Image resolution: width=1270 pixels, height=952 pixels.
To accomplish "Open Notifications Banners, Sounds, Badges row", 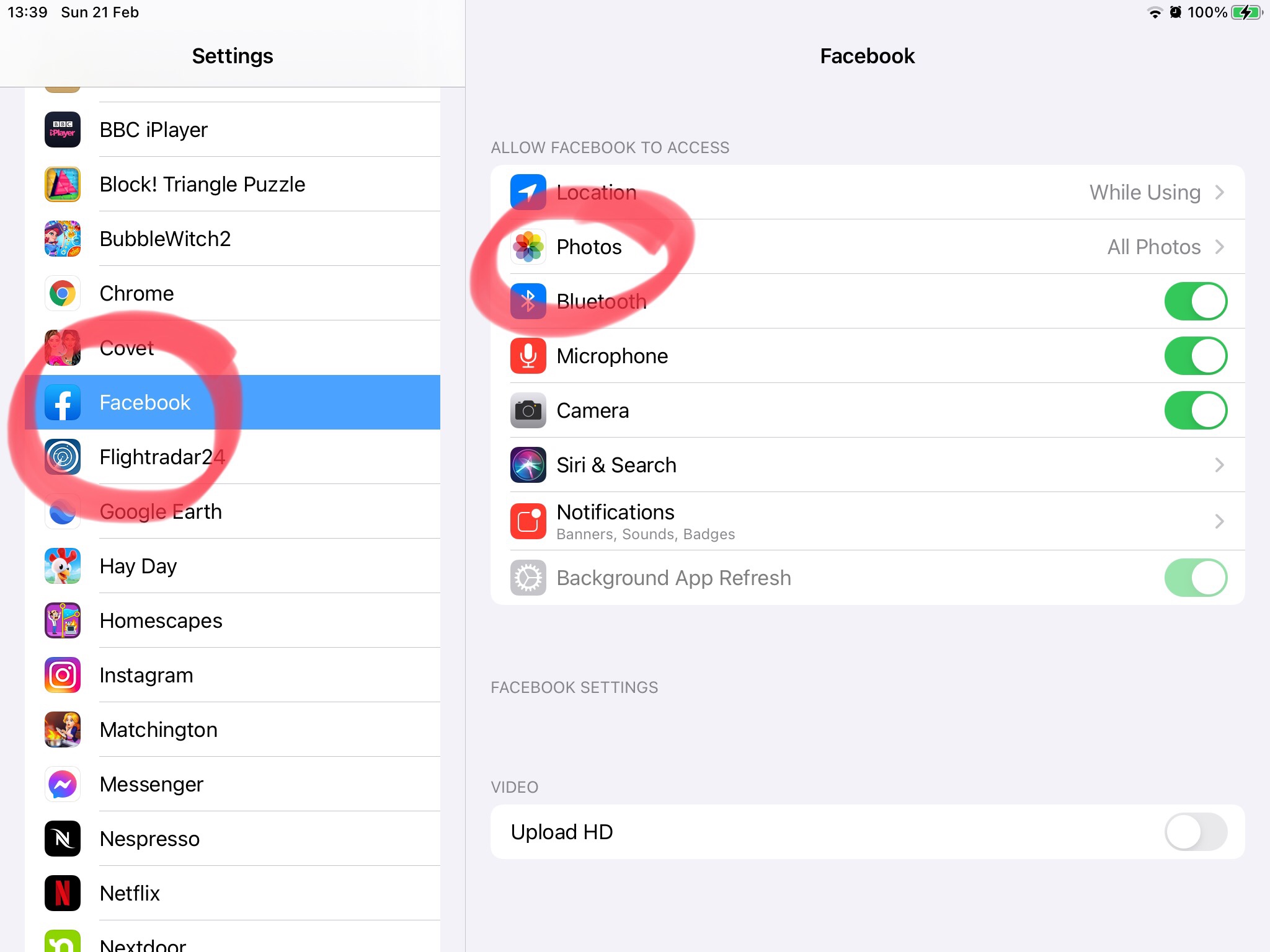I will click(868, 521).
